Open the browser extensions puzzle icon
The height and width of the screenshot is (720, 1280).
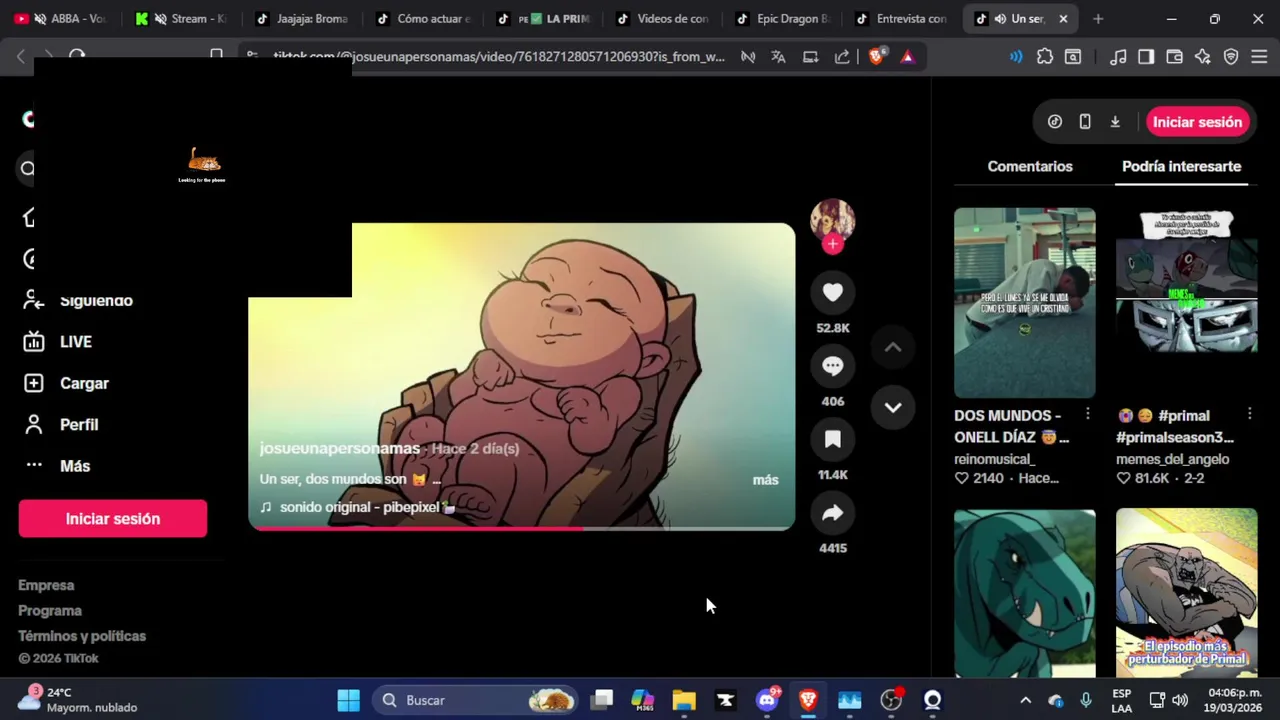coord(1045,57)
